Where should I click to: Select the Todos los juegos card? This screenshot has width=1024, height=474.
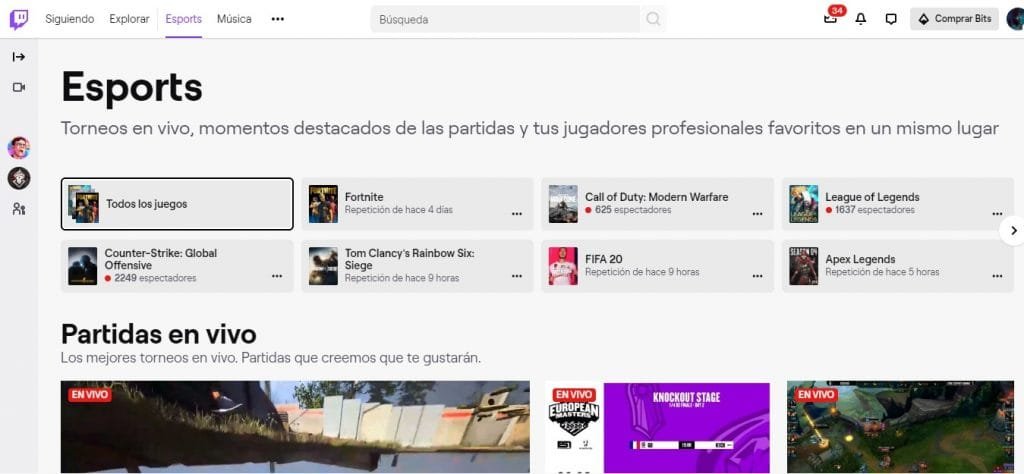[x=177, y=204]
